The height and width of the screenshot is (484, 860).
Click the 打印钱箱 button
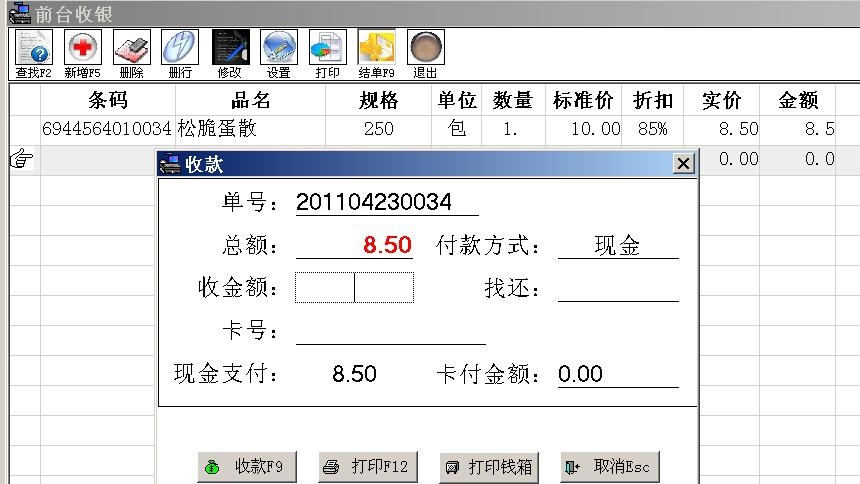click(x=489, y=467)
